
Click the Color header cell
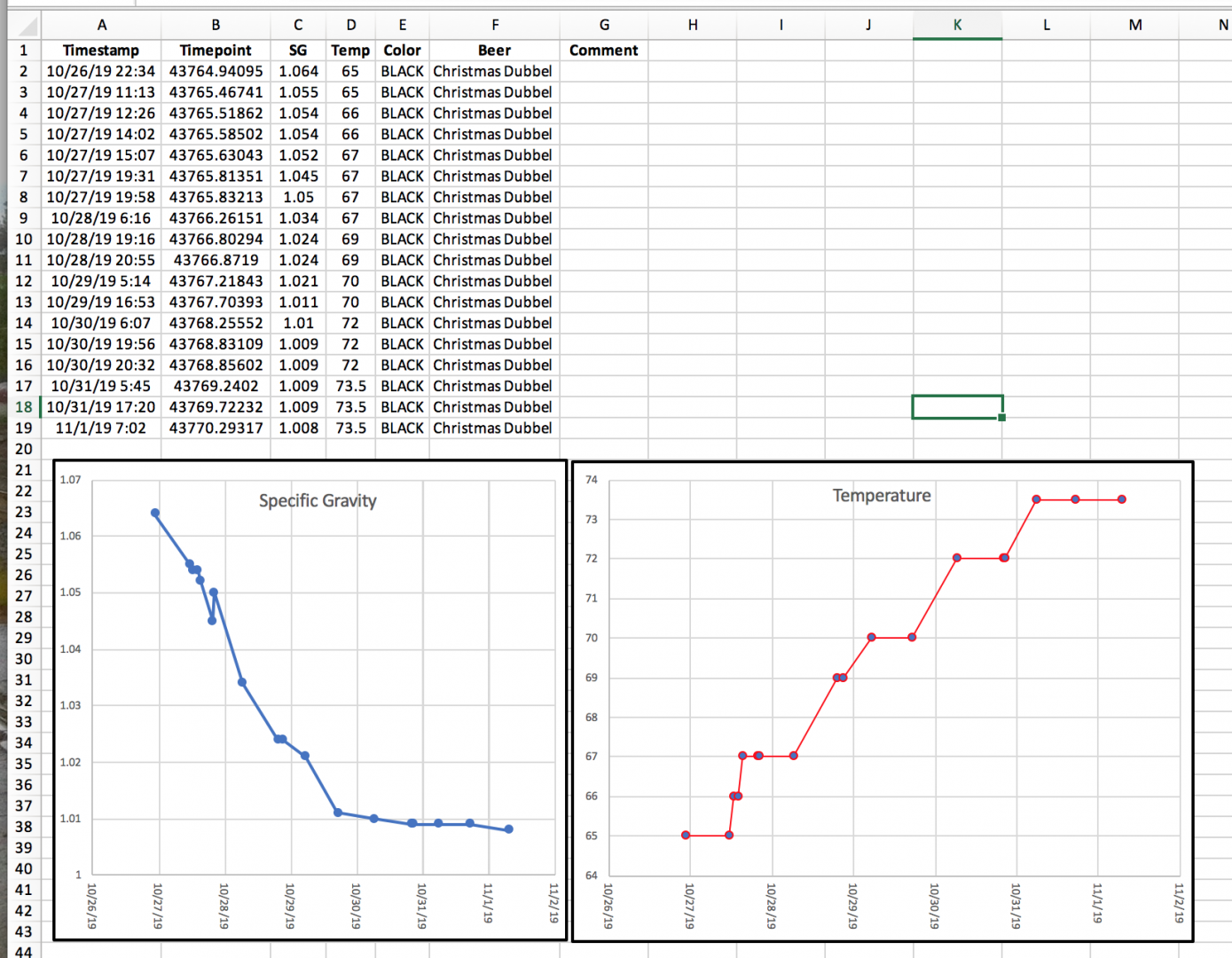402,51
